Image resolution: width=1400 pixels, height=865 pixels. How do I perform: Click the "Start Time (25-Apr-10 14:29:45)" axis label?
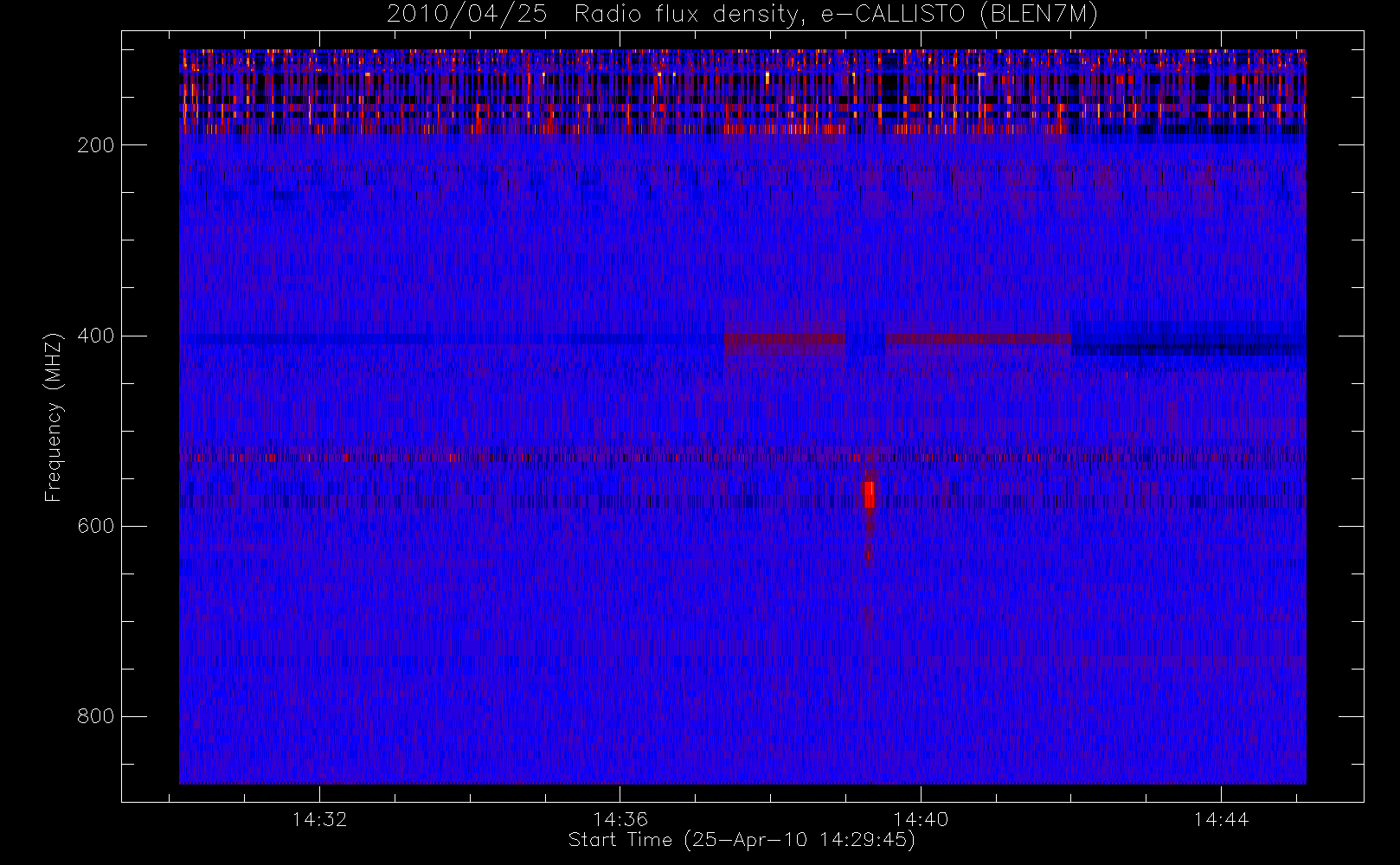tap(742, 840)
